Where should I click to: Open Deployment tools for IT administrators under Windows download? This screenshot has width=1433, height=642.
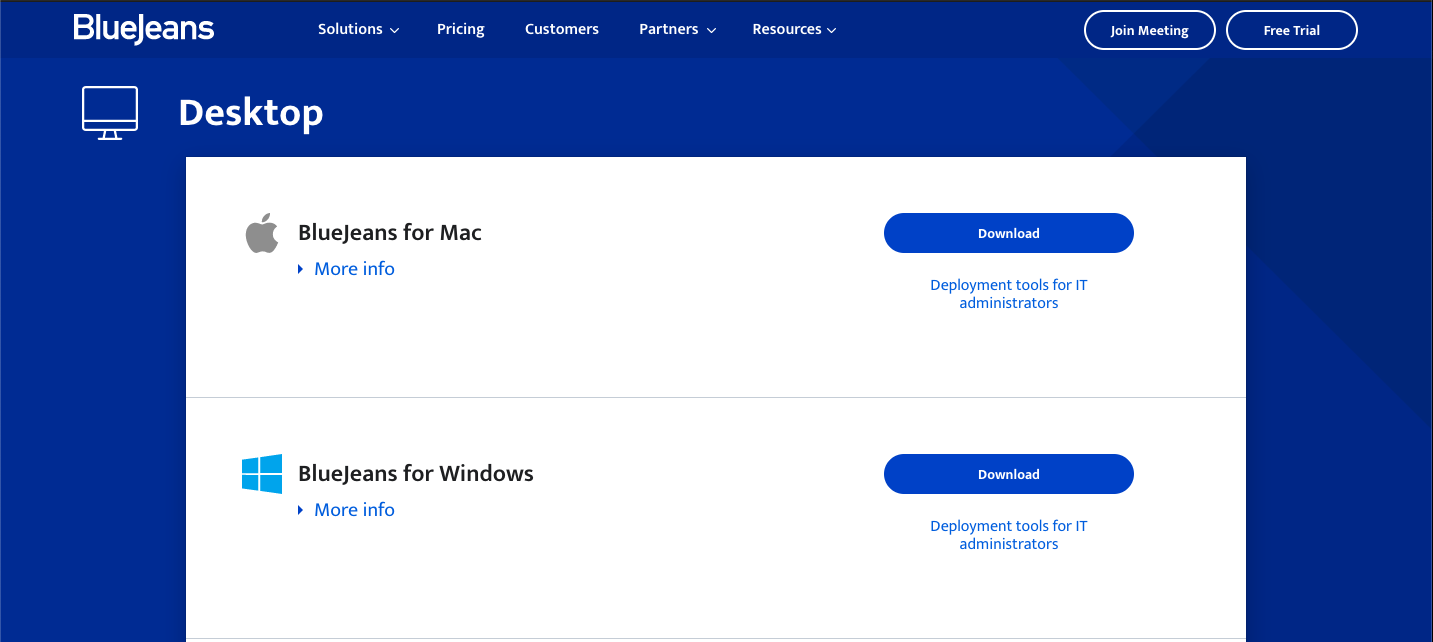coord(1008,534)
